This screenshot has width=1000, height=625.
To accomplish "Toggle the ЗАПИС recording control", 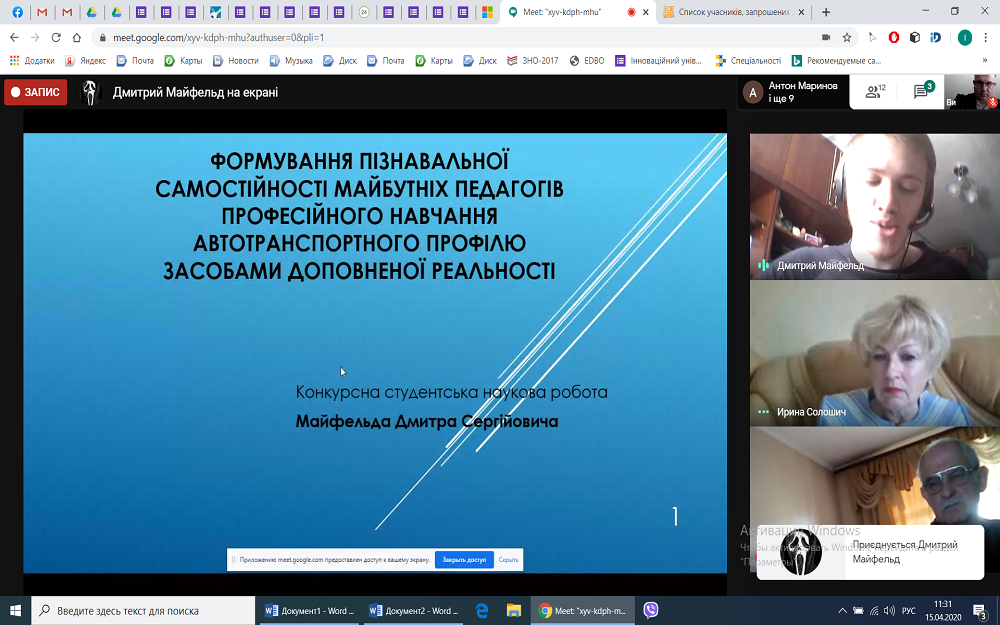I will coord(33,91).
